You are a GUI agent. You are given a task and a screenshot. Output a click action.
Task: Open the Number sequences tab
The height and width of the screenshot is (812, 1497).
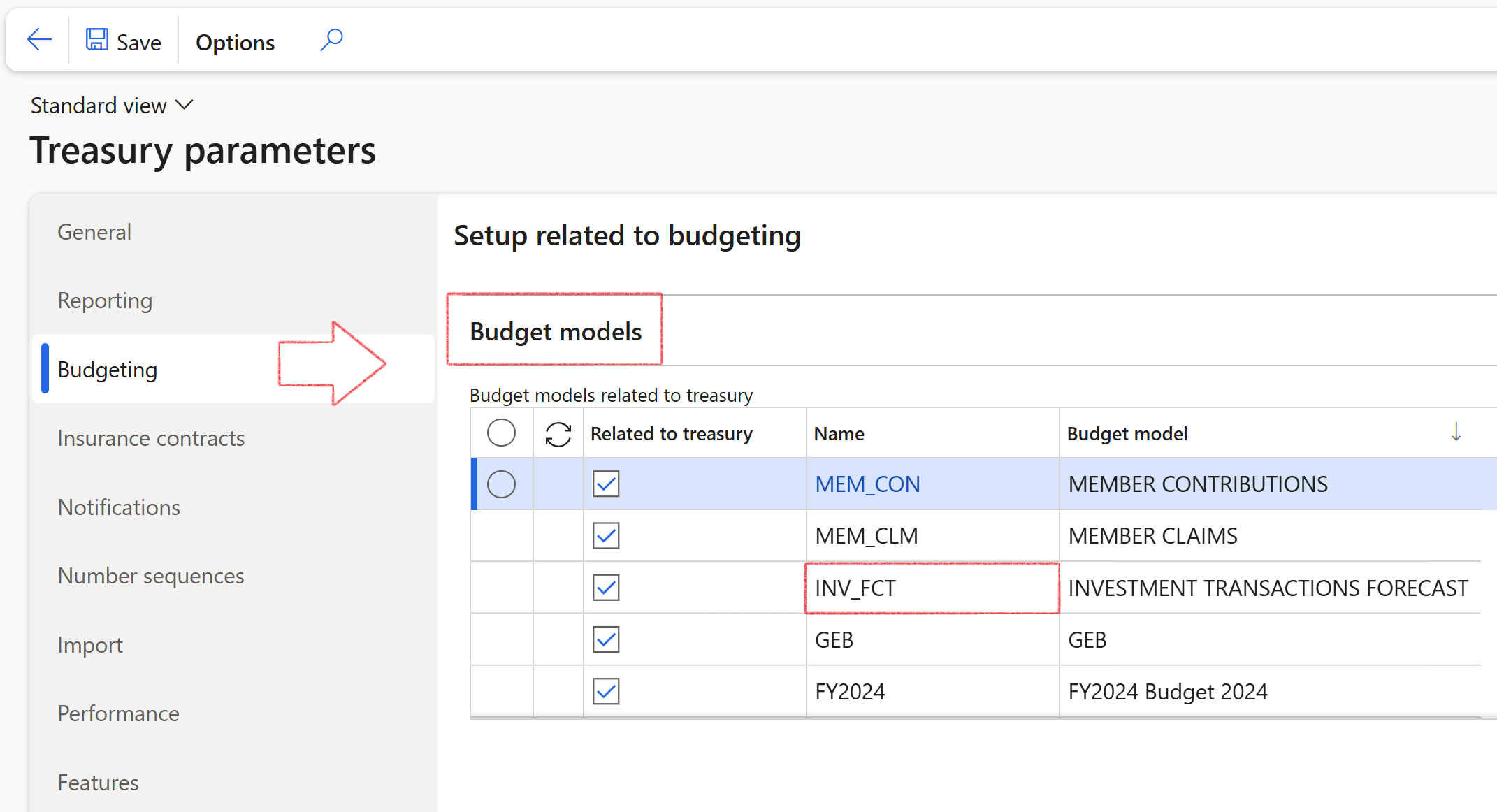151,576
